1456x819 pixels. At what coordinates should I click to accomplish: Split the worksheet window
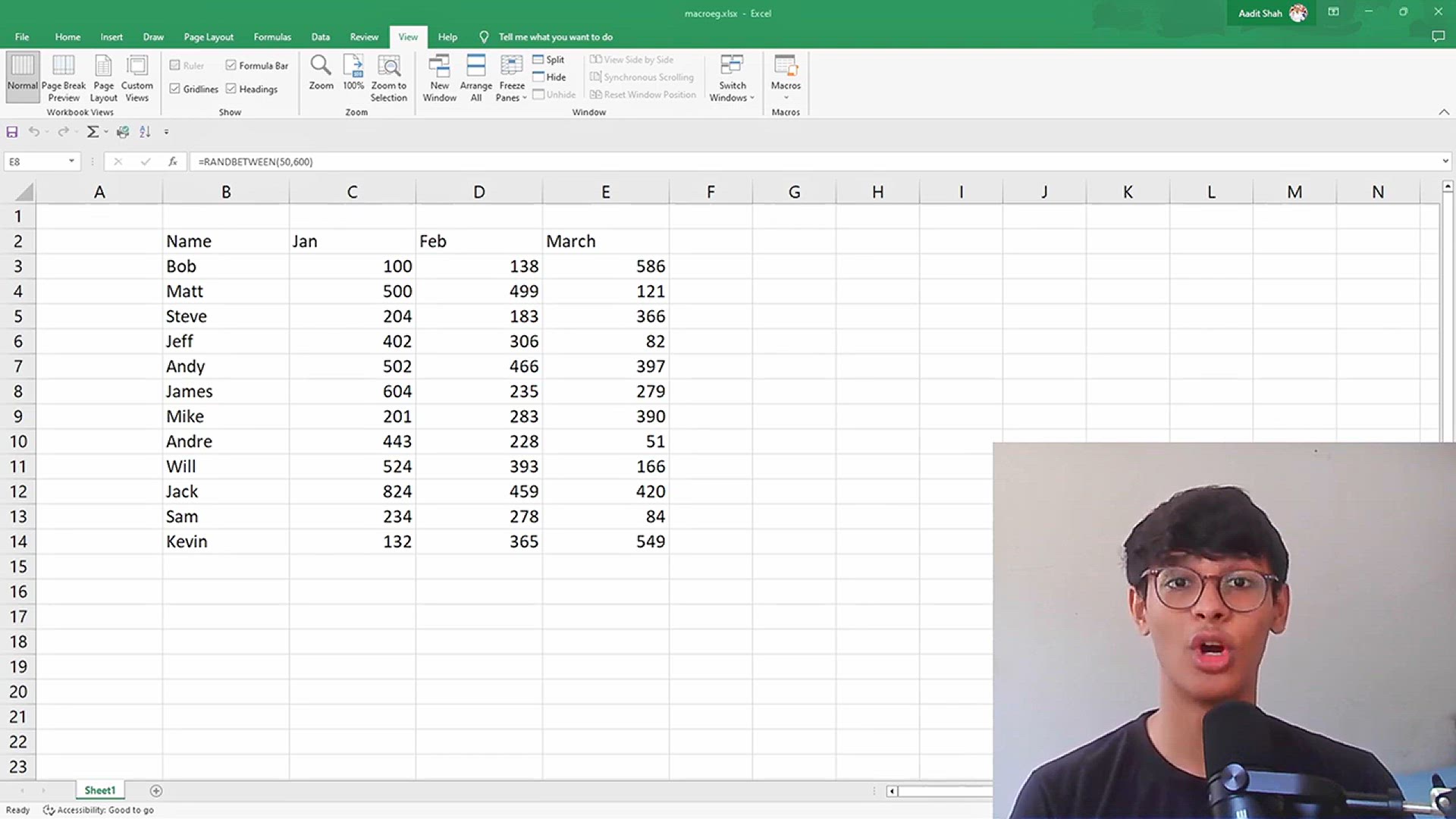[x=548, y=59]
